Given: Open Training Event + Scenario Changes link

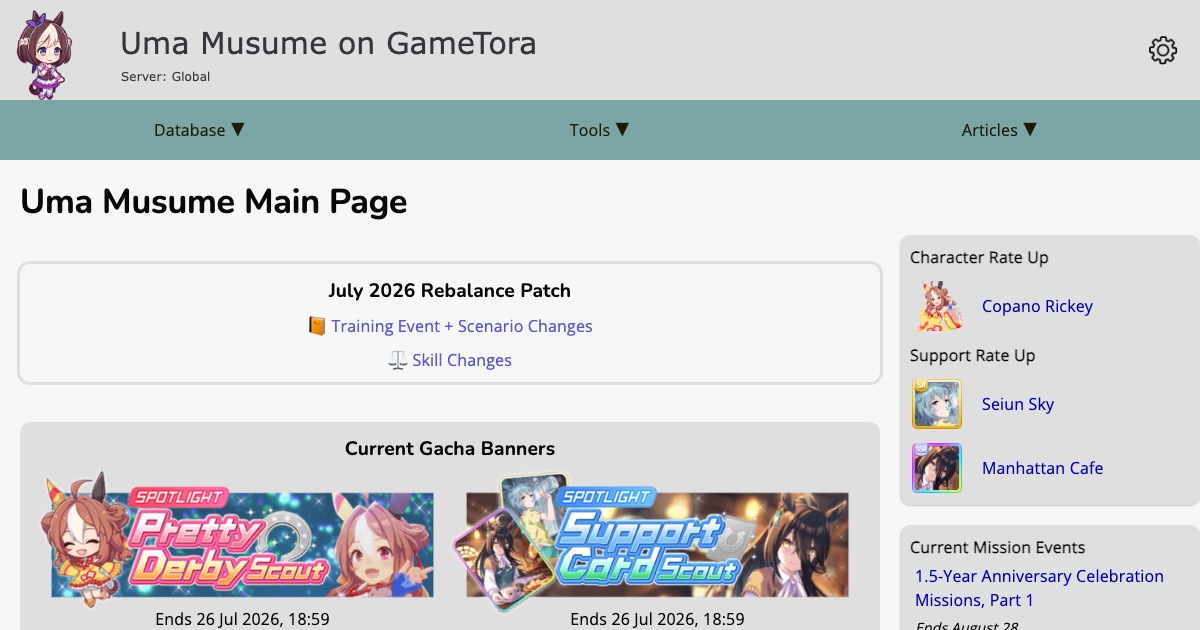Looking at the screenshot, I should (x=462, y=326).
